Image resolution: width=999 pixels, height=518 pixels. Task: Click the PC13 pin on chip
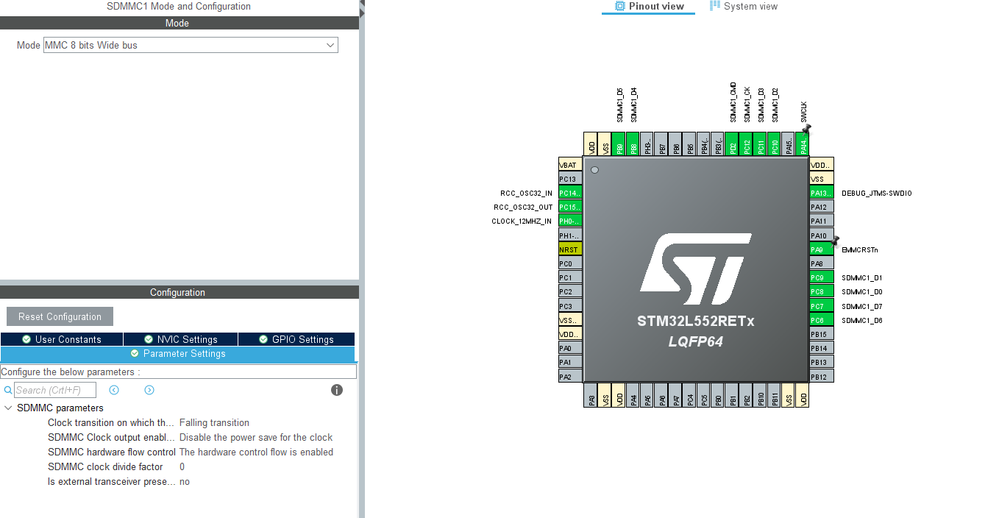(570, 179)
